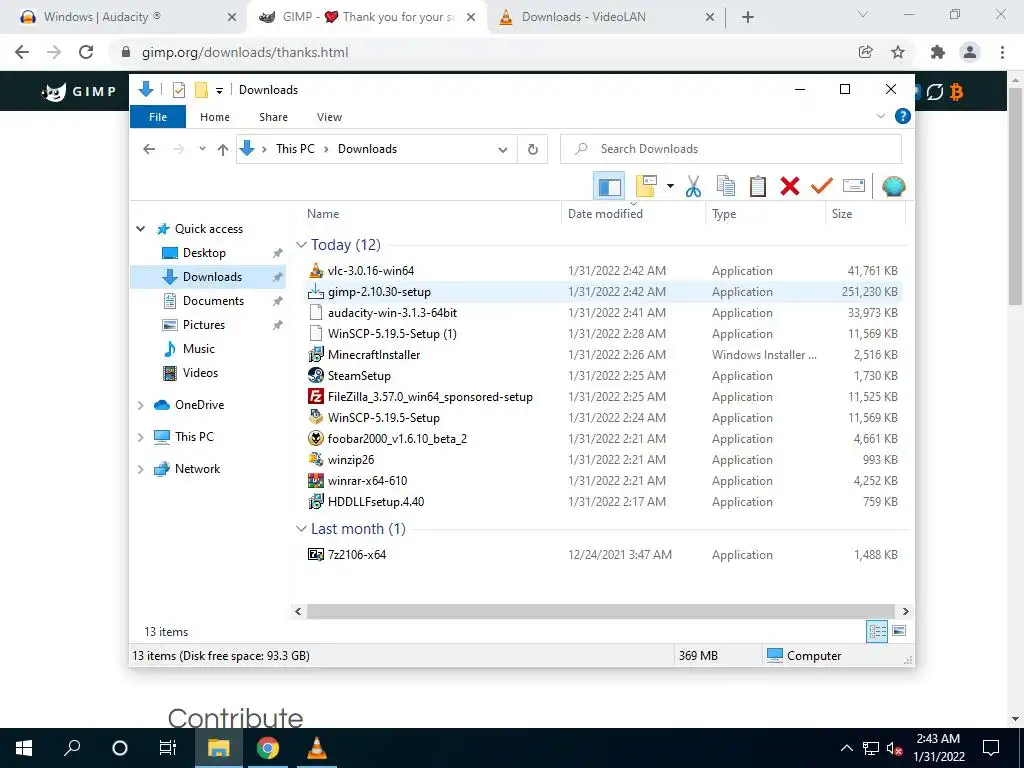Click the Email envelope toolbar icon
1024x768 pixels.
tap(854, 186)
